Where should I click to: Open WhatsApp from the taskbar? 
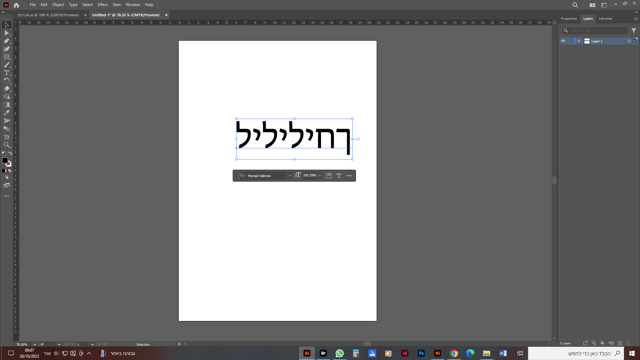pos(340,353)
